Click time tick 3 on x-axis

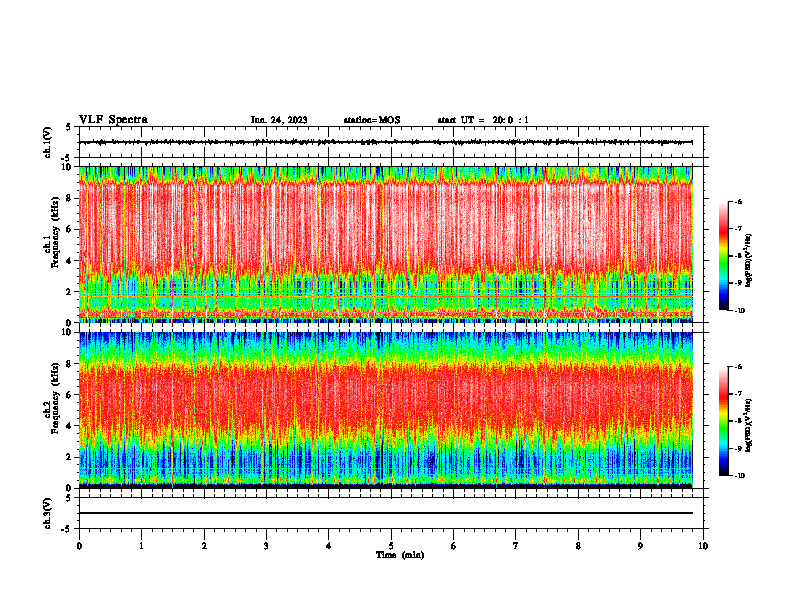(x=266, y=546)
